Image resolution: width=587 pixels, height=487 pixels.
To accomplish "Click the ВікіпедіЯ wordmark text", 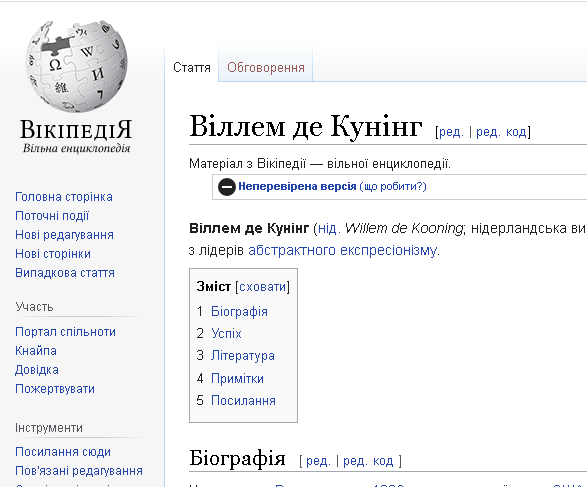I will pyautogui.click(x=76, y=130).
